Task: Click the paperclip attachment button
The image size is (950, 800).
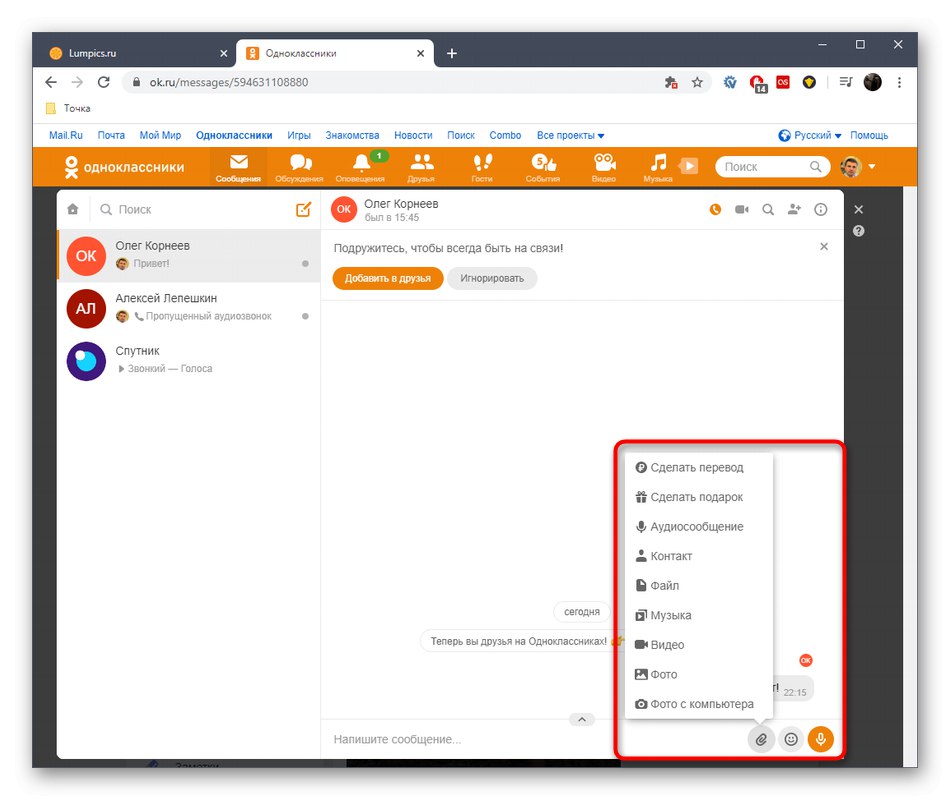Action: tap(761, 739)
